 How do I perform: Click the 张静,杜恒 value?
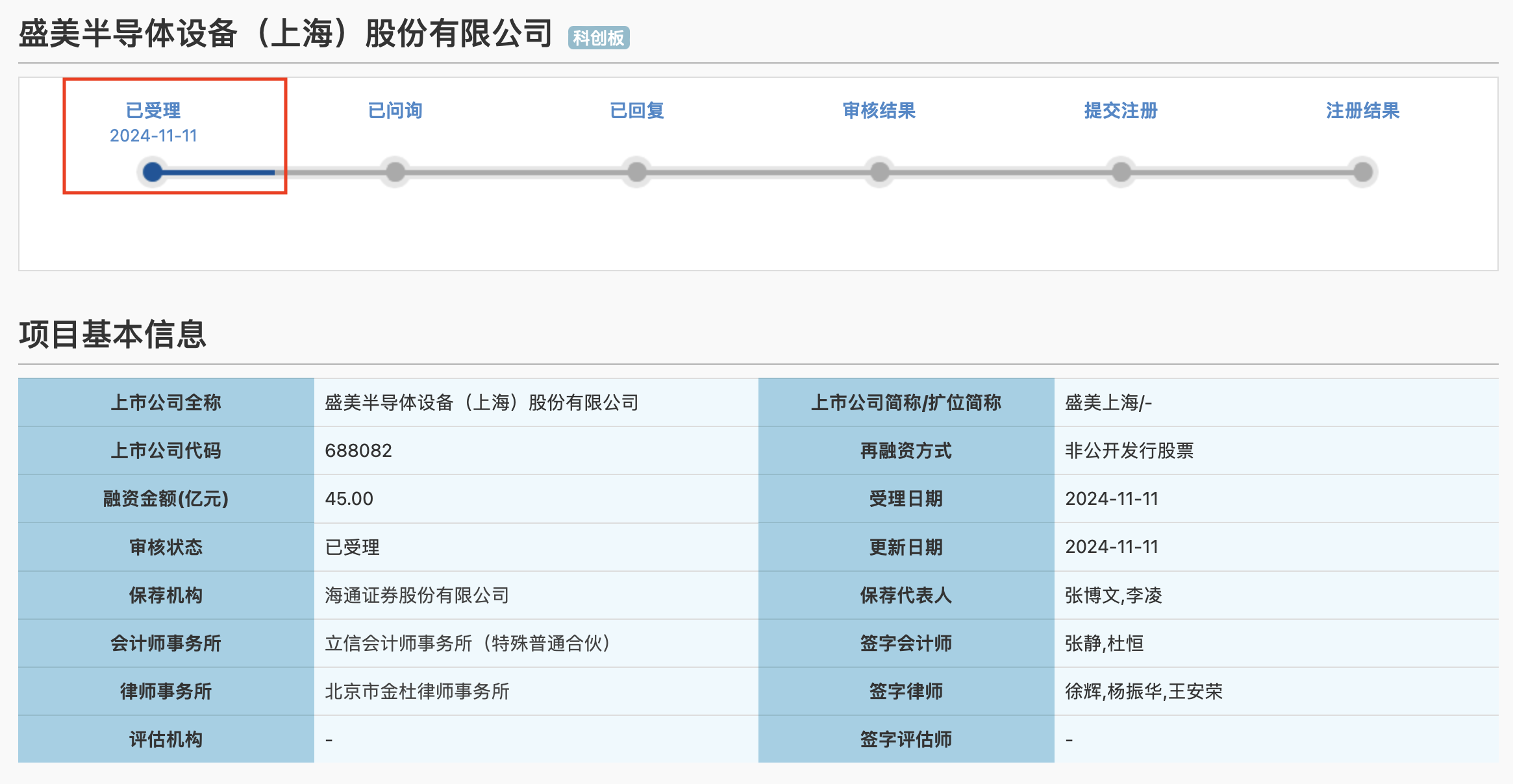pyautogui.click(x=1104, y=643)
